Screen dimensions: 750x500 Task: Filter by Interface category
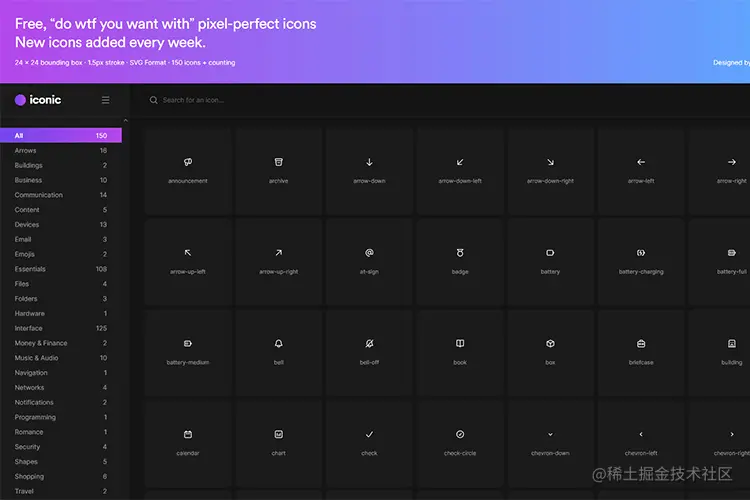61,328
